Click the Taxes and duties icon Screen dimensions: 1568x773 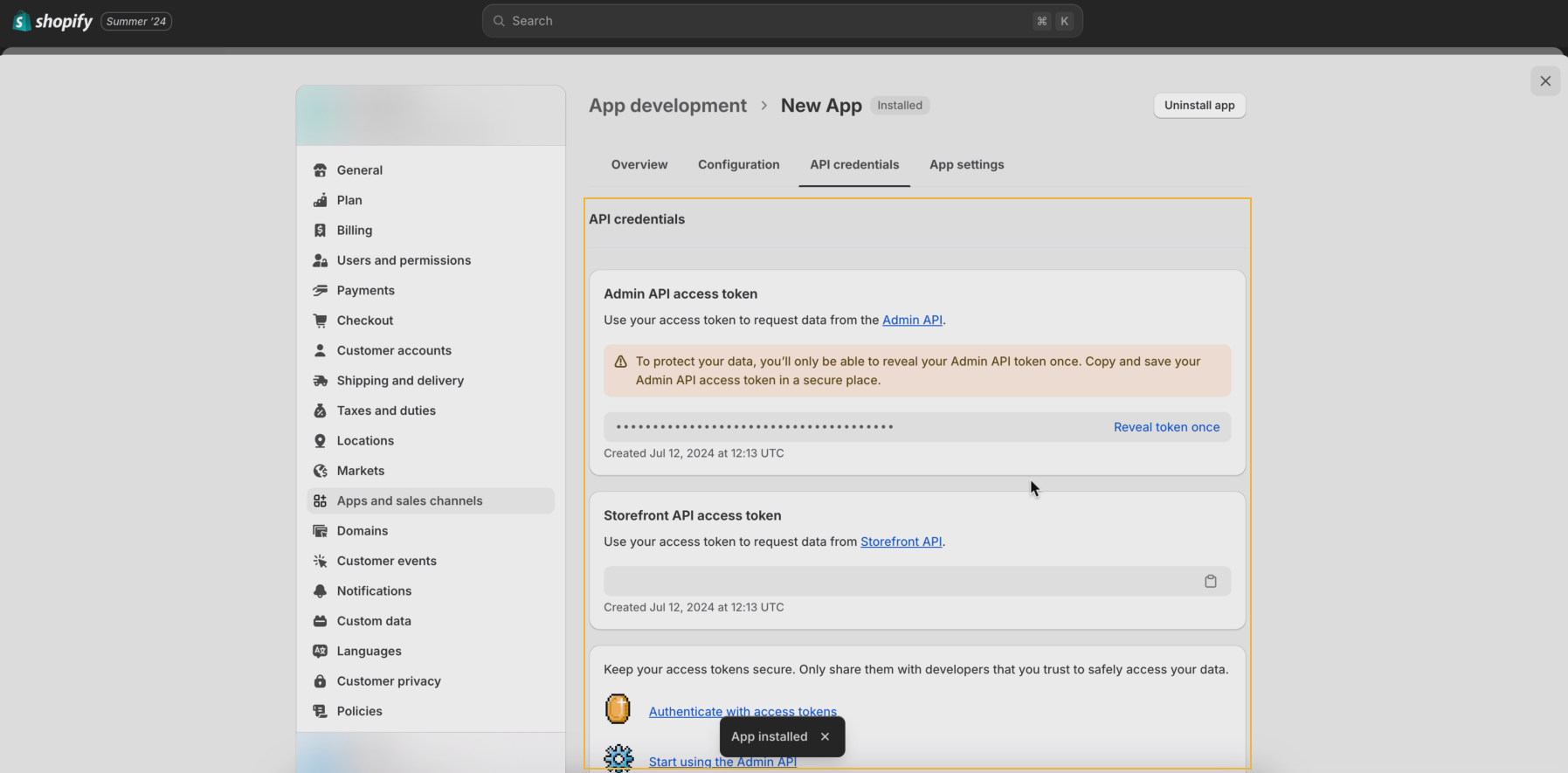coord(320,411)
